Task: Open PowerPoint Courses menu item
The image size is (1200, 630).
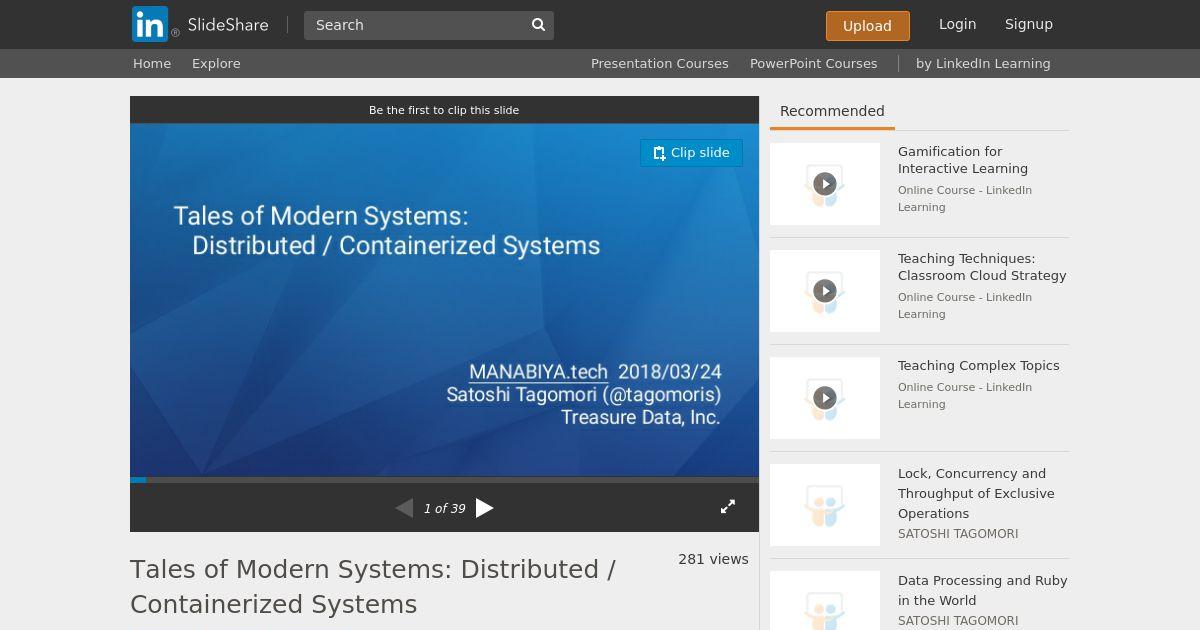Action: pyautogui.click(x=813, y=63)
